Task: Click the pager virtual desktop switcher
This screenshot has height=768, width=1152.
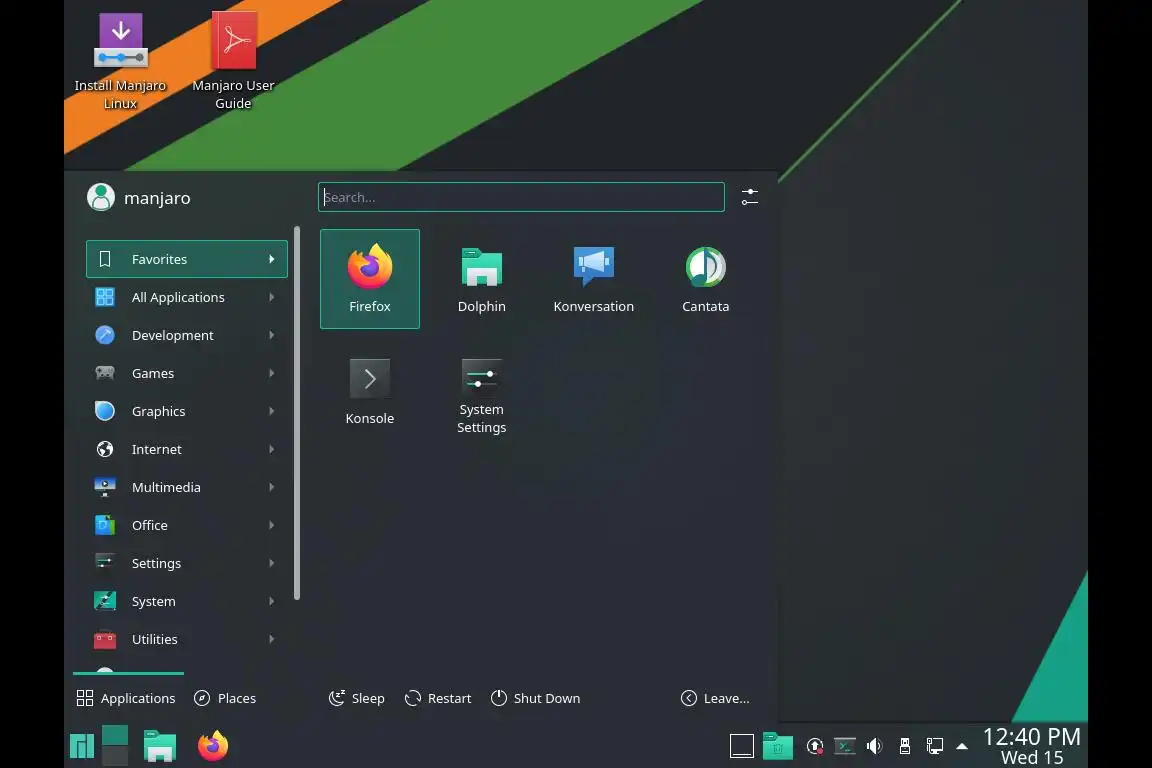Action: tap(115, 745)
